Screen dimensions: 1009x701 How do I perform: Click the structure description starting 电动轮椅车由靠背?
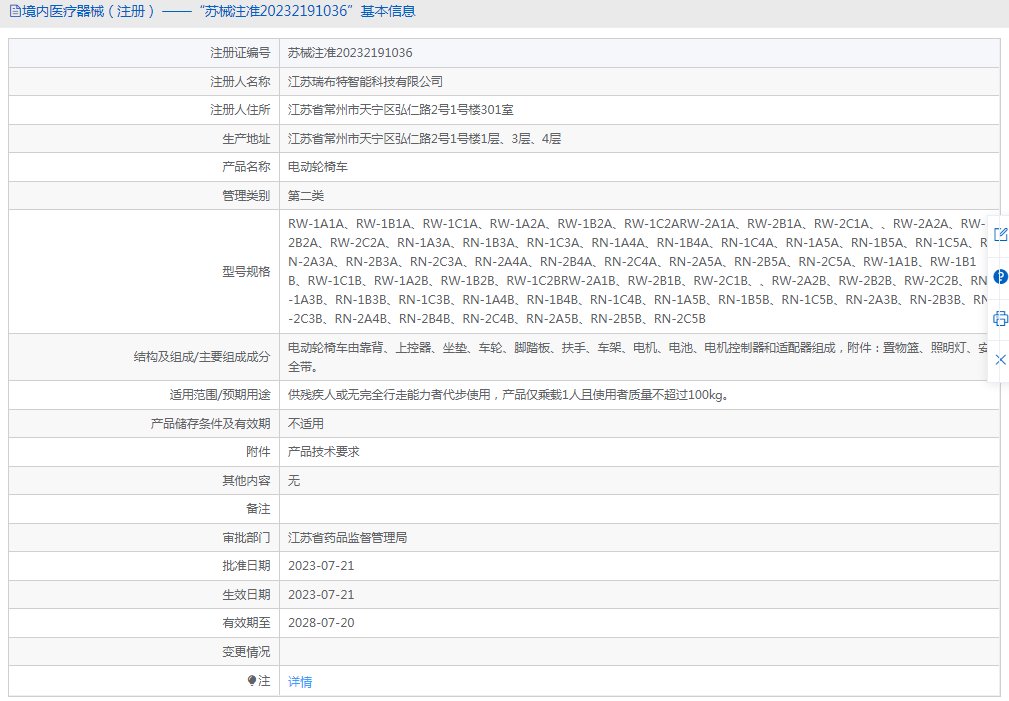[637, 357]
